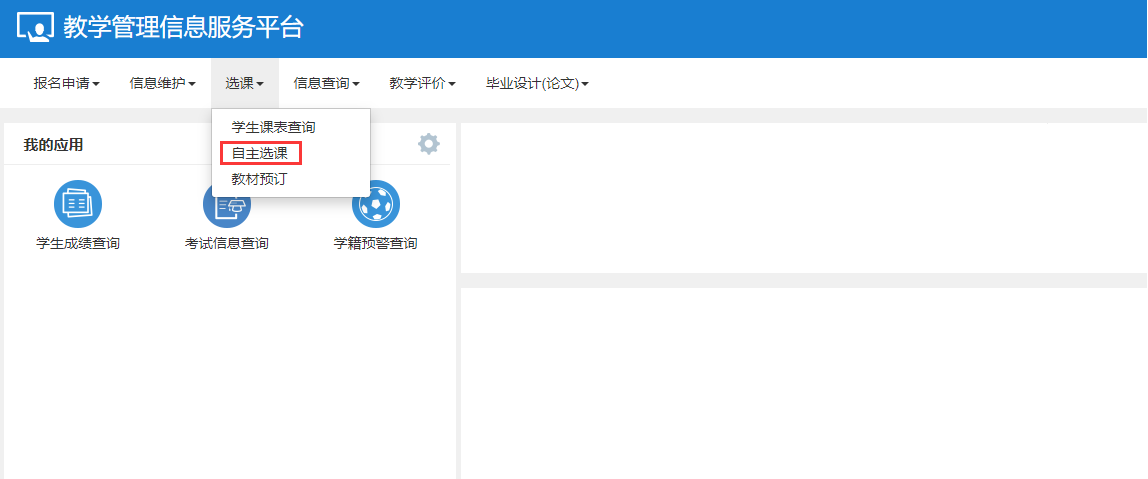Select 学生课表查询 from the 选课 menu

(x=273, y=127)
